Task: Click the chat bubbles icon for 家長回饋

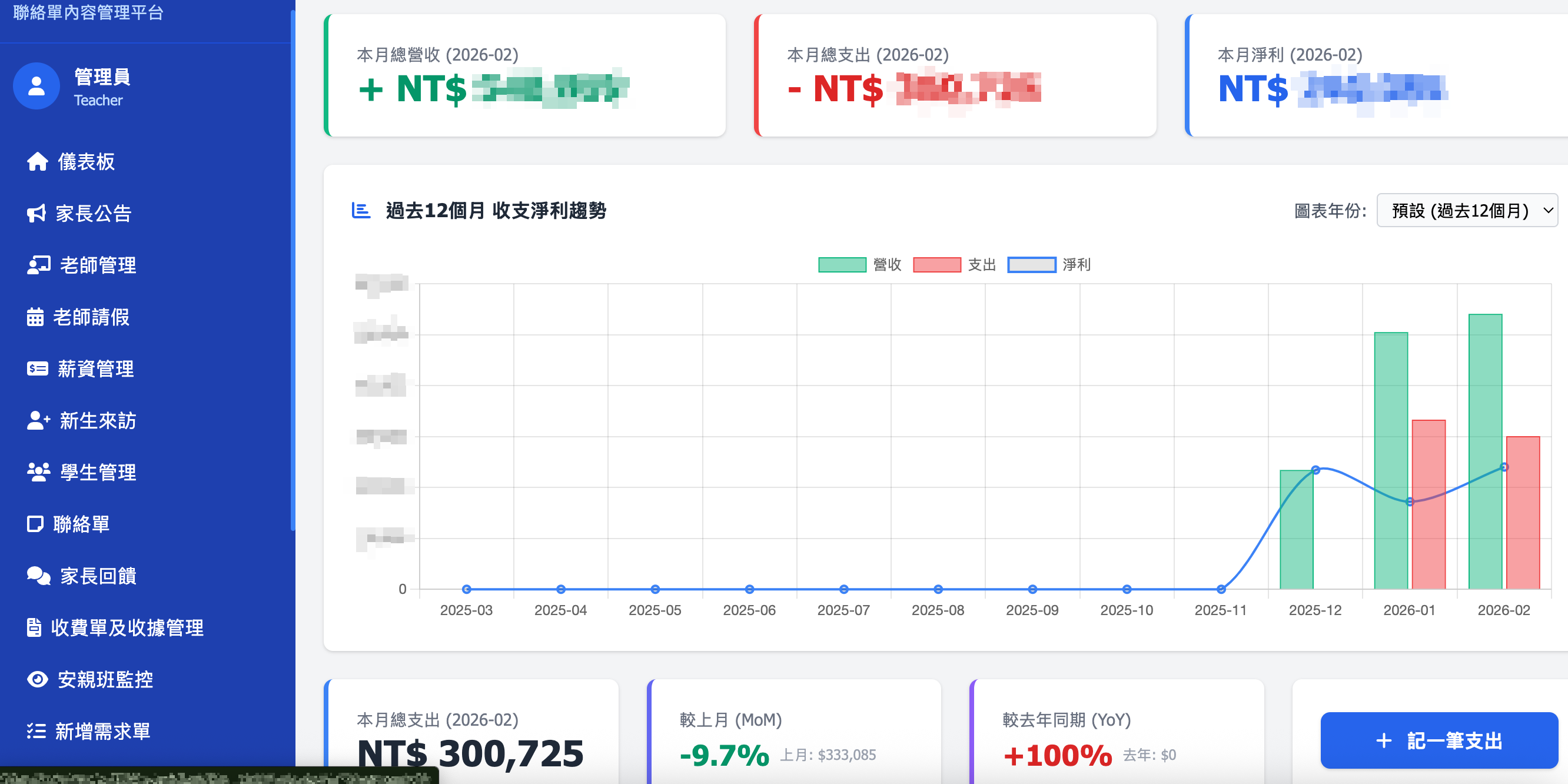Action: tap(38, 575)
